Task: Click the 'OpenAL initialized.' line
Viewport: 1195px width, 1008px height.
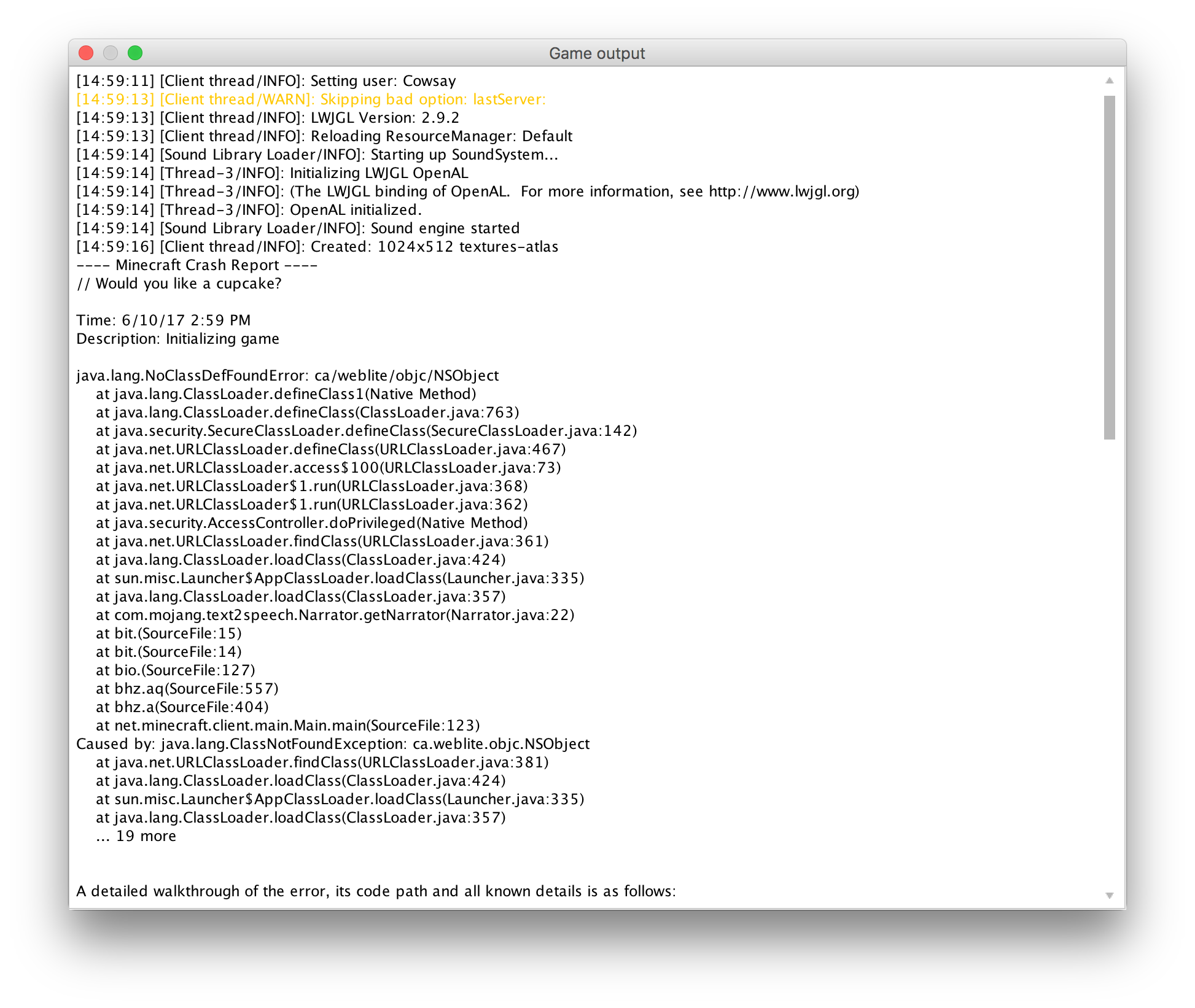Action: (249, 210)
